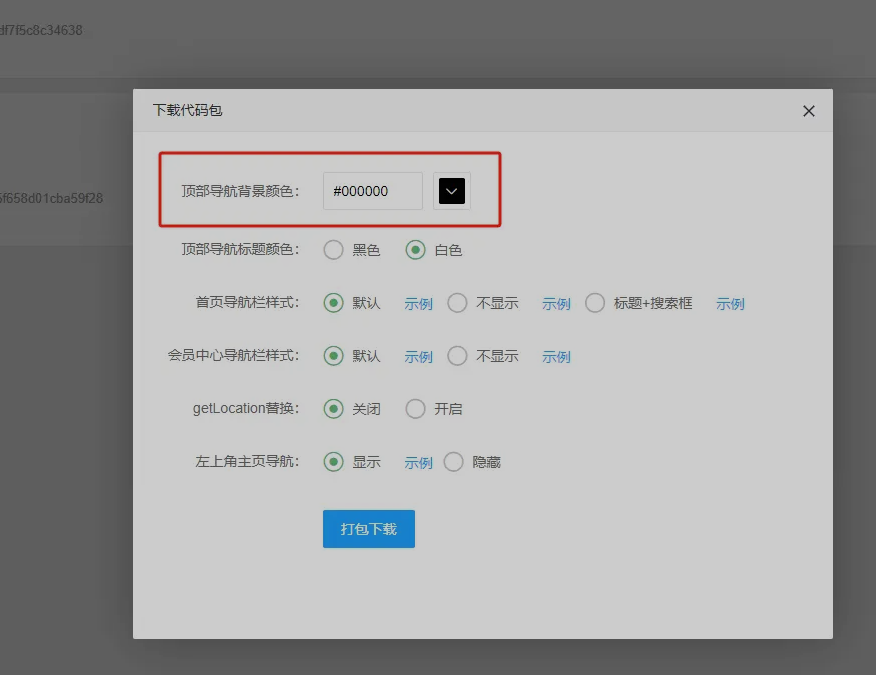Open 示例 link after 标题+搜索框 option

tap(730, 304)
